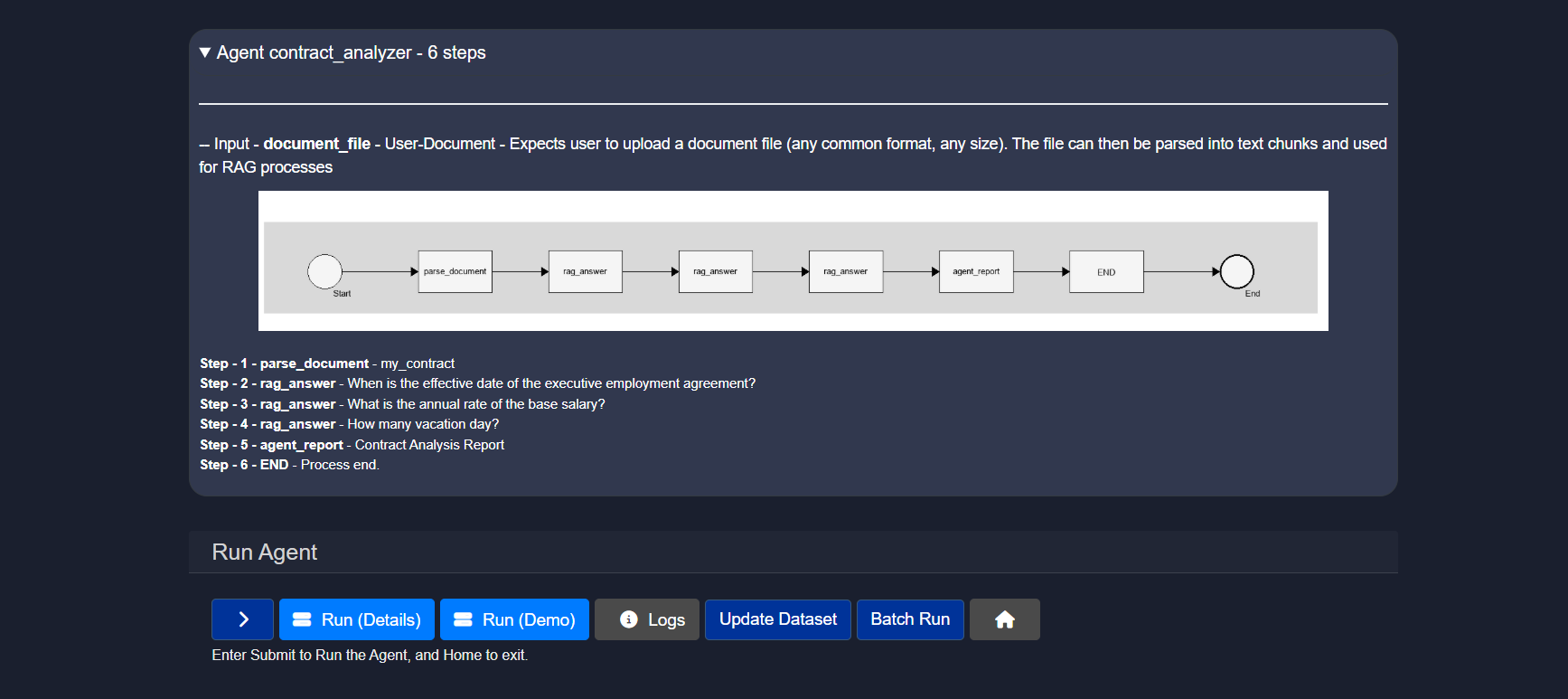The height and width of the screenshot is (699, 1568).
Task: Click the End circle in the flowchart
Action: point(1236,271)
